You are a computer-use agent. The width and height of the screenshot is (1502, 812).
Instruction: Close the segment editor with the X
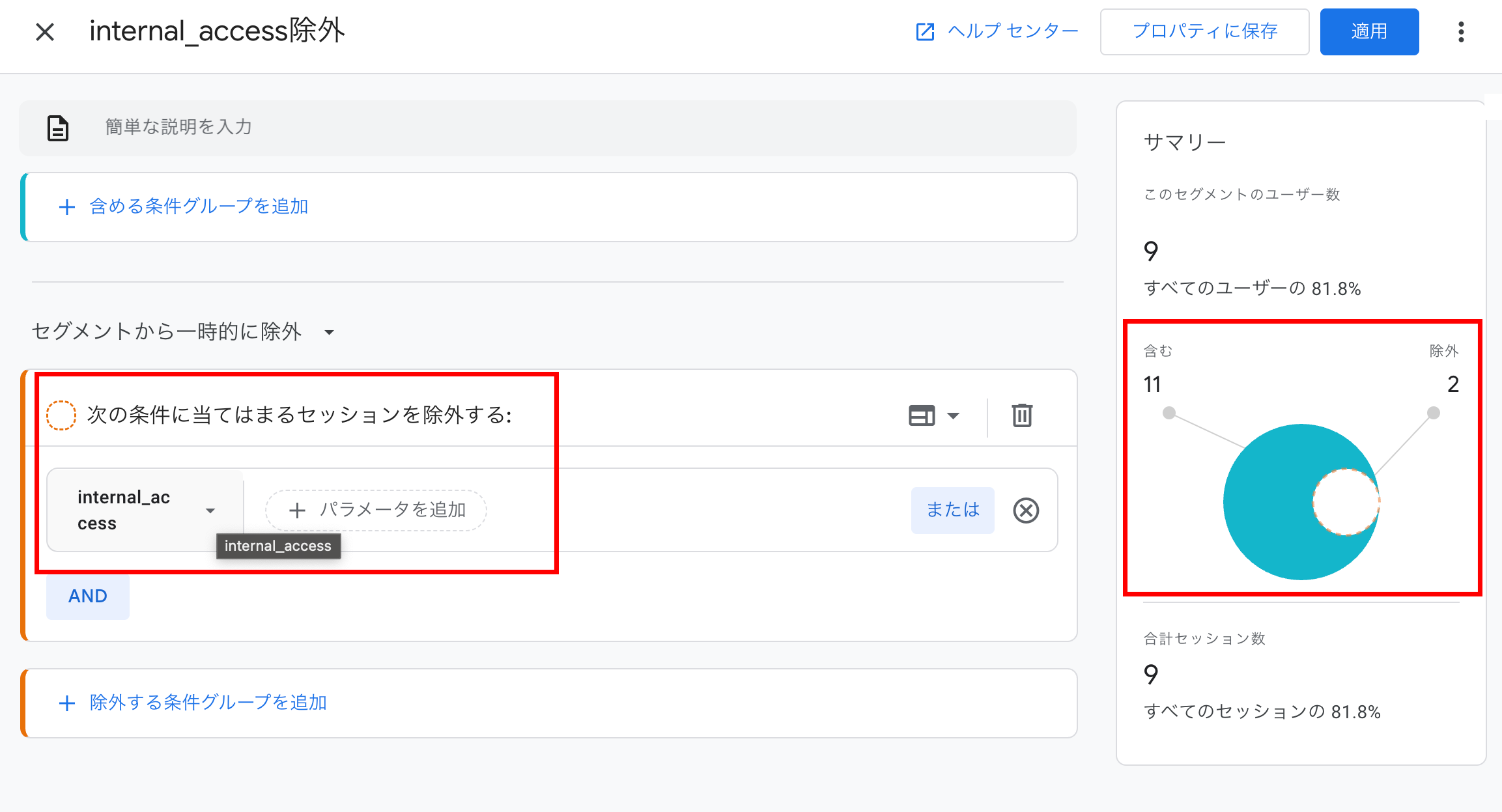[44, 31]
